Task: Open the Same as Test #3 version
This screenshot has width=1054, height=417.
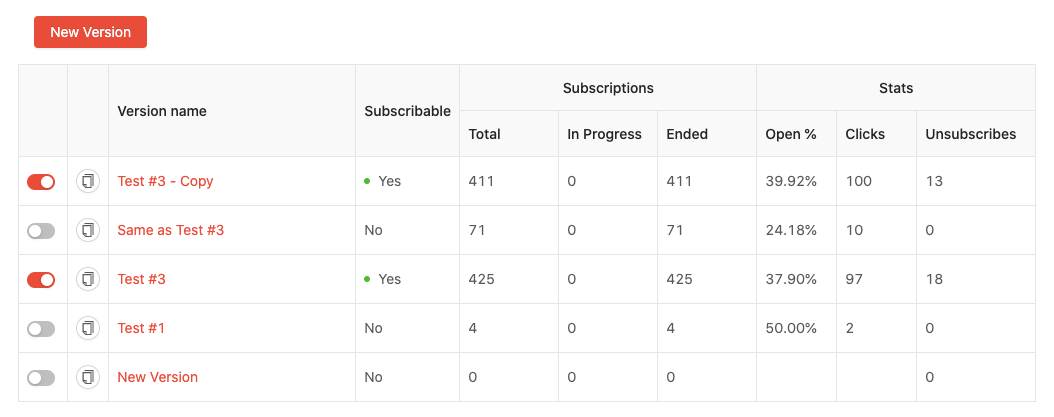Action: tap(171, 231)
